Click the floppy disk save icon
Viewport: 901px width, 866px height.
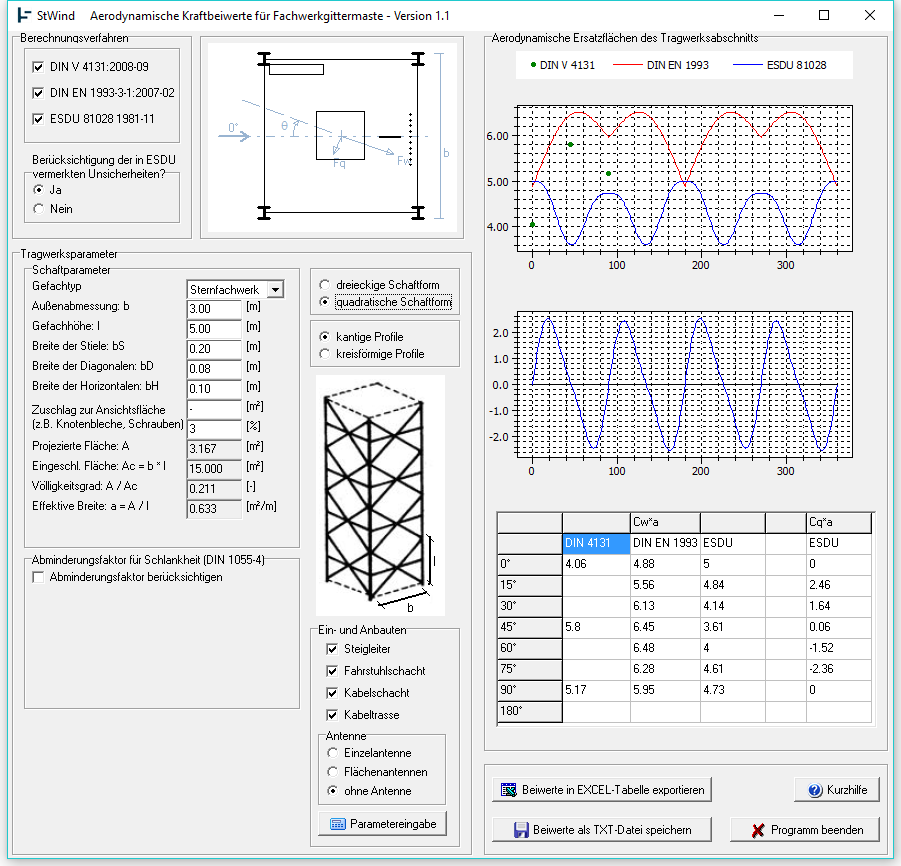(x=520, y=830)
